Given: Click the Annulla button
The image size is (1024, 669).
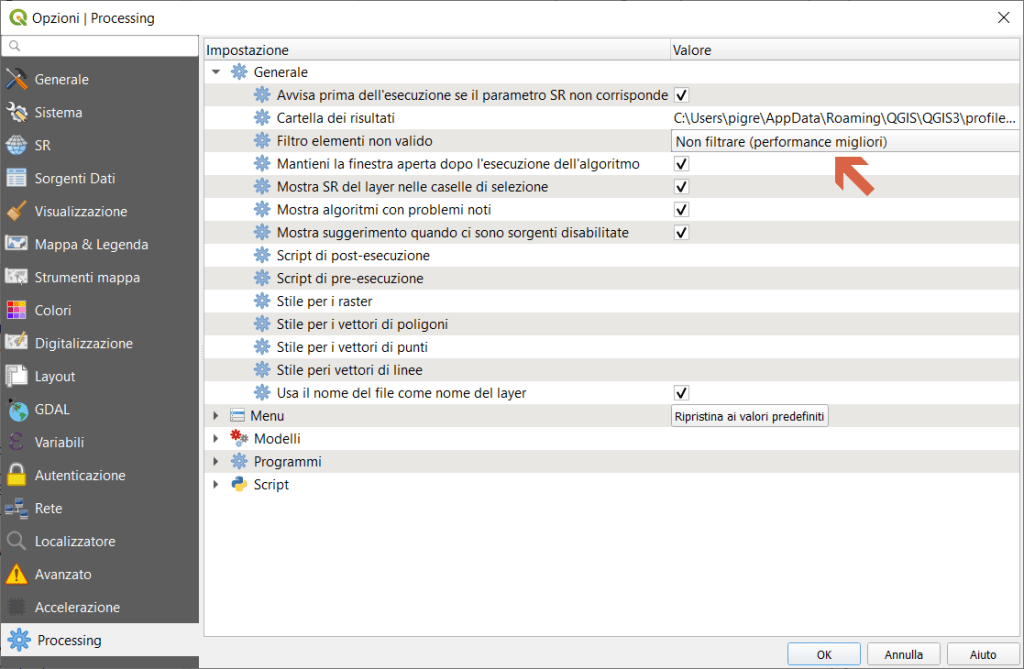Looking at the screenshot, I should (x=903, y=655).
